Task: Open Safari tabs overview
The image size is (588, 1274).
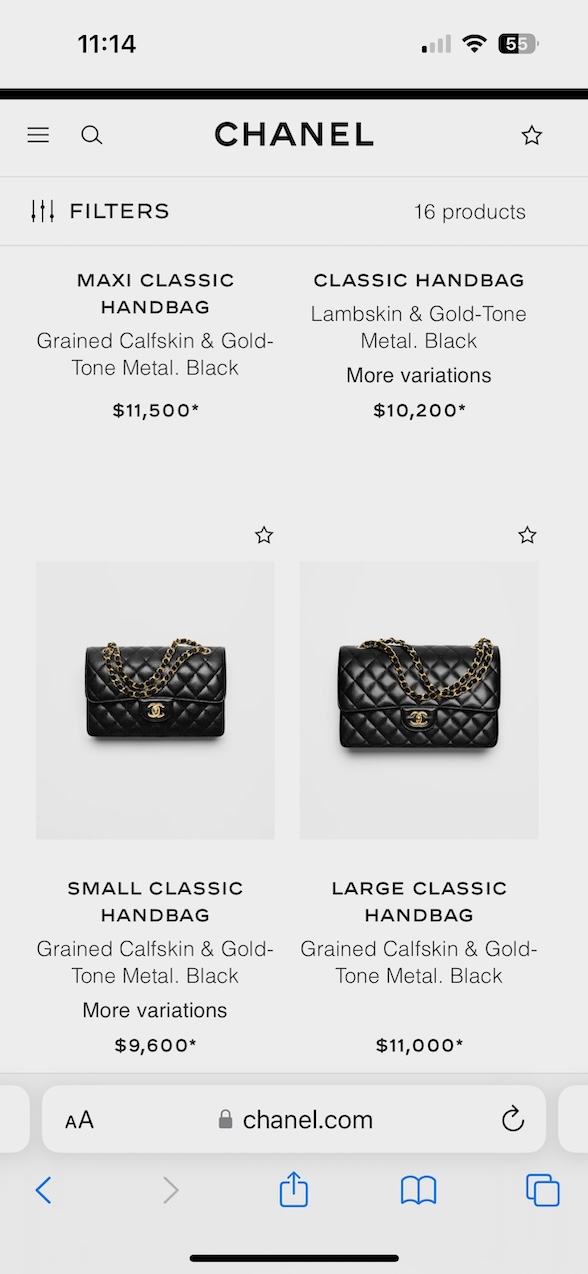Action: [x=542, y=1190]
